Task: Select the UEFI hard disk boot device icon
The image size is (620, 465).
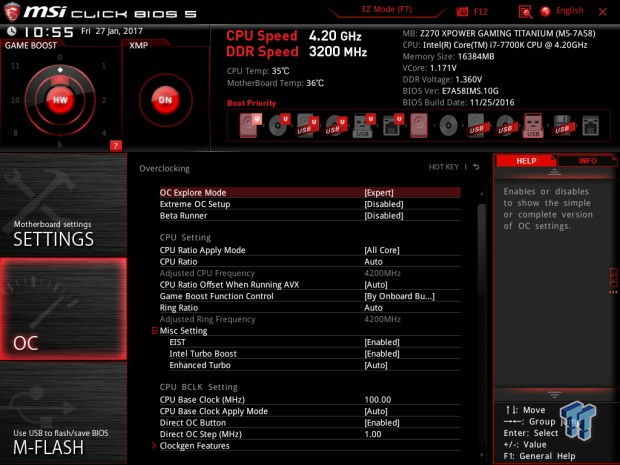Action: click(x=250, y=126)
